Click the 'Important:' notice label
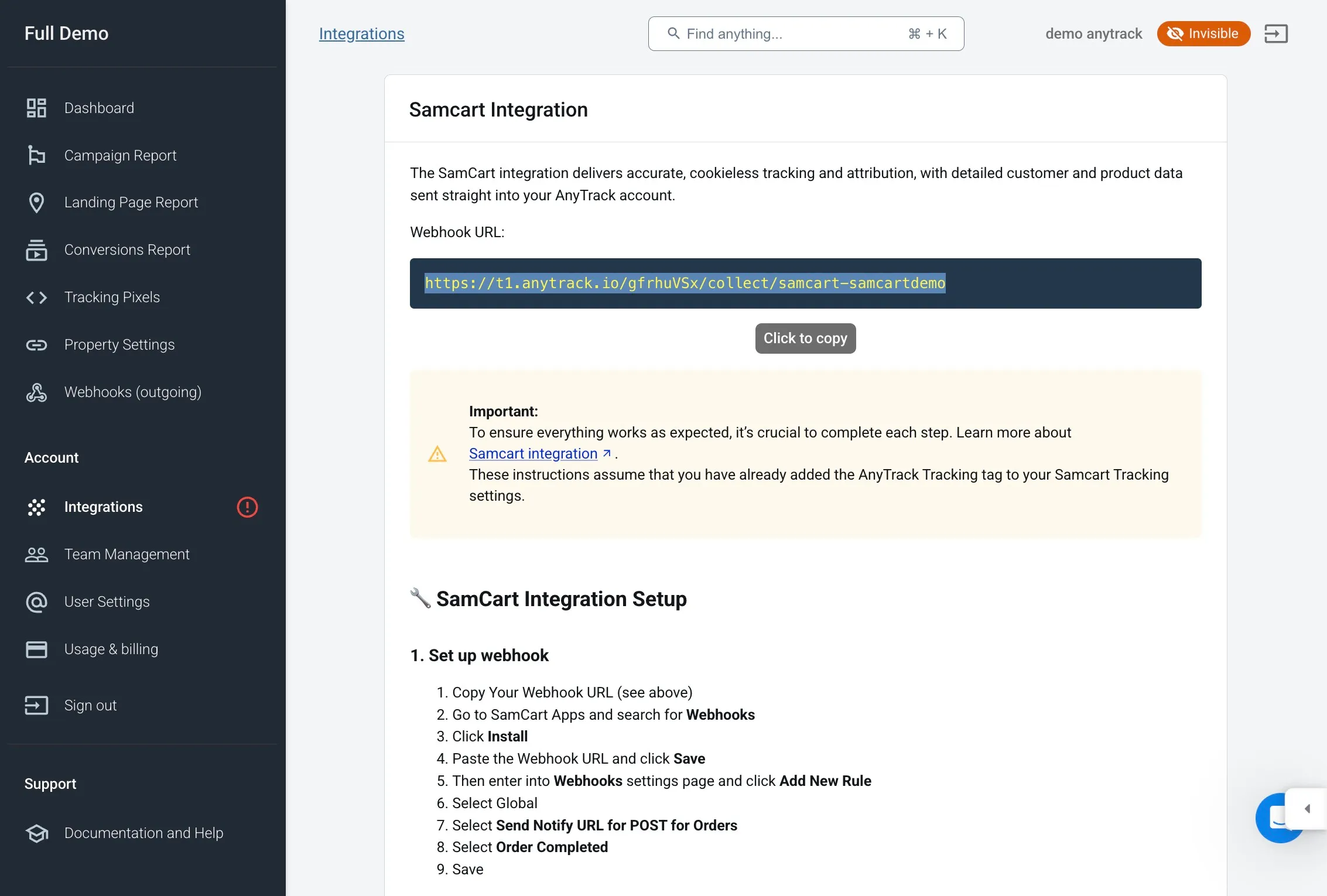This screenshot has height=896, width=1327. pyautogui.click(x=503, y=412)
